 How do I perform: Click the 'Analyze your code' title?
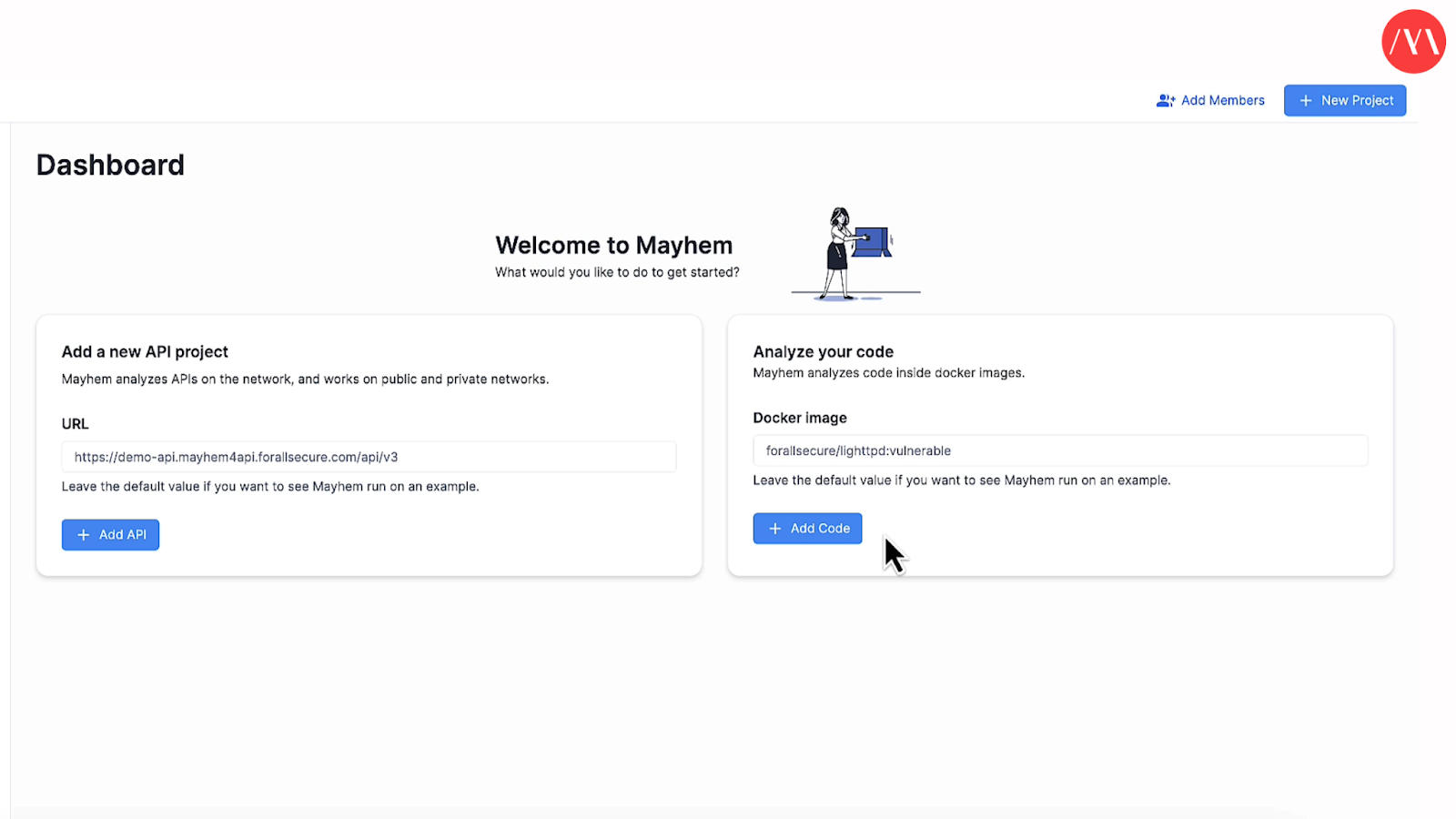(824, 352)
